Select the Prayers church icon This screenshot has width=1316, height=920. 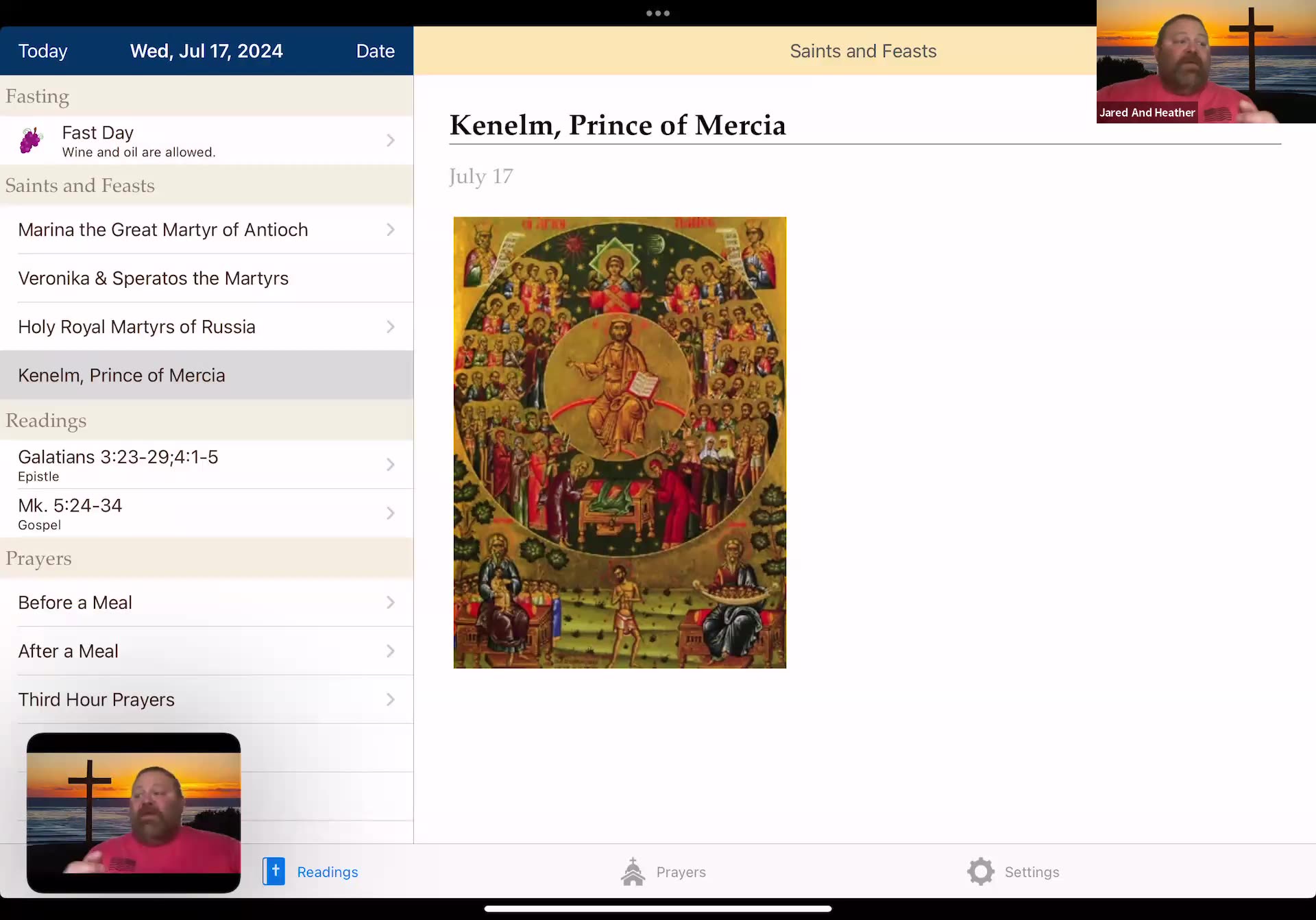coord(633,871)
